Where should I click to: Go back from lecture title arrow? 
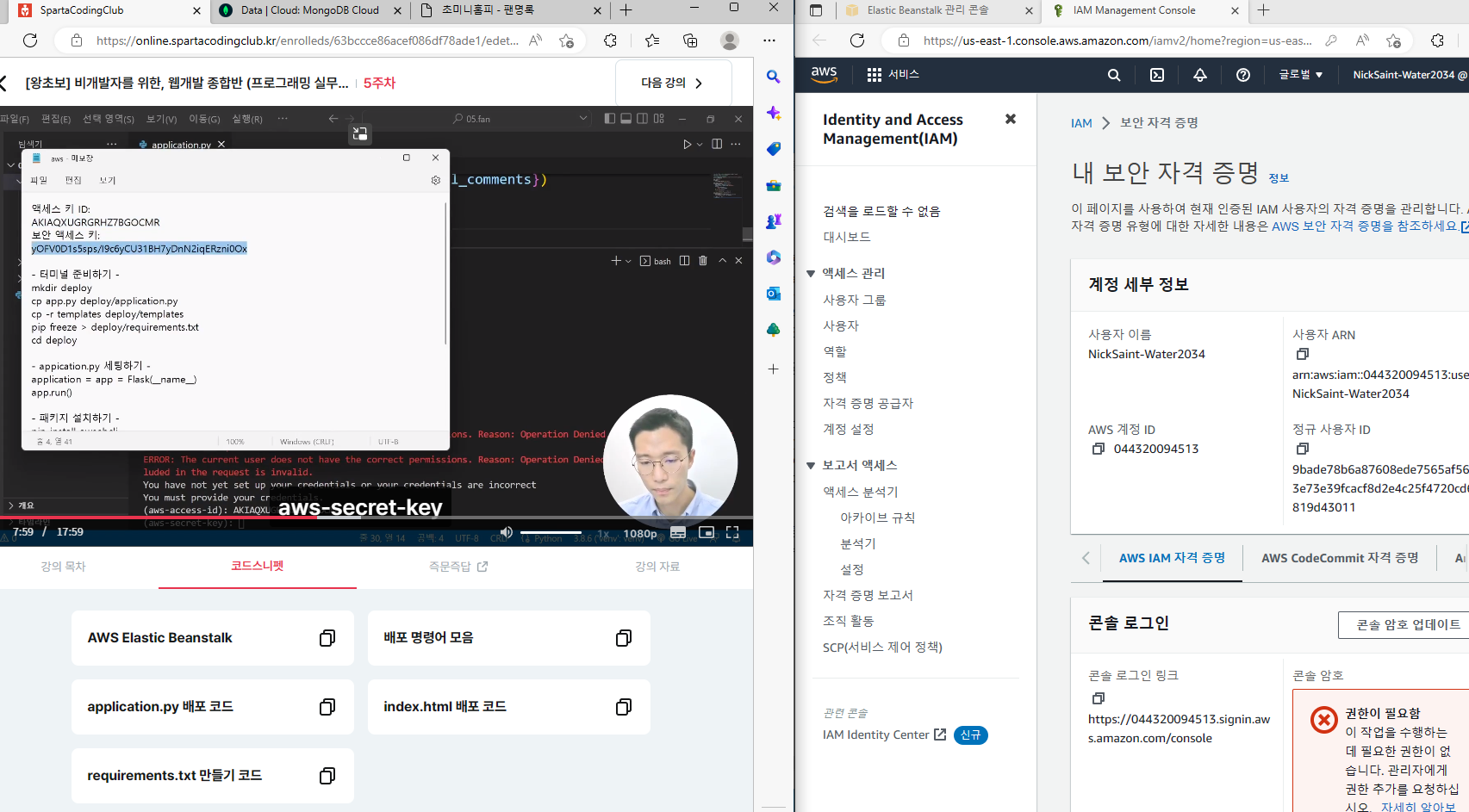tap(3, 83)
